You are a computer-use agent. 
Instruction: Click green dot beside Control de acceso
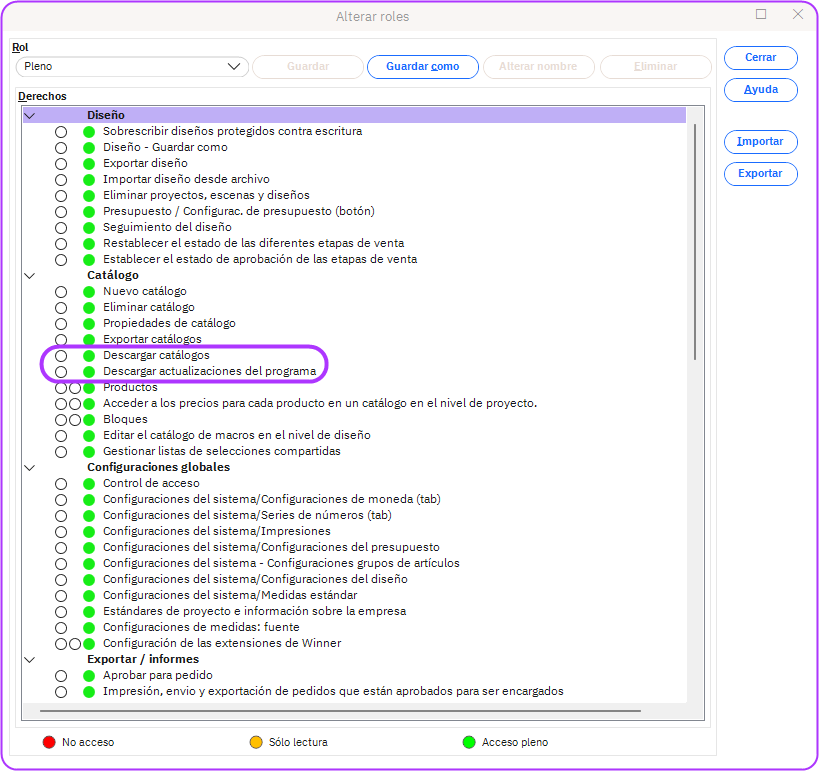(x=89, y=484)
